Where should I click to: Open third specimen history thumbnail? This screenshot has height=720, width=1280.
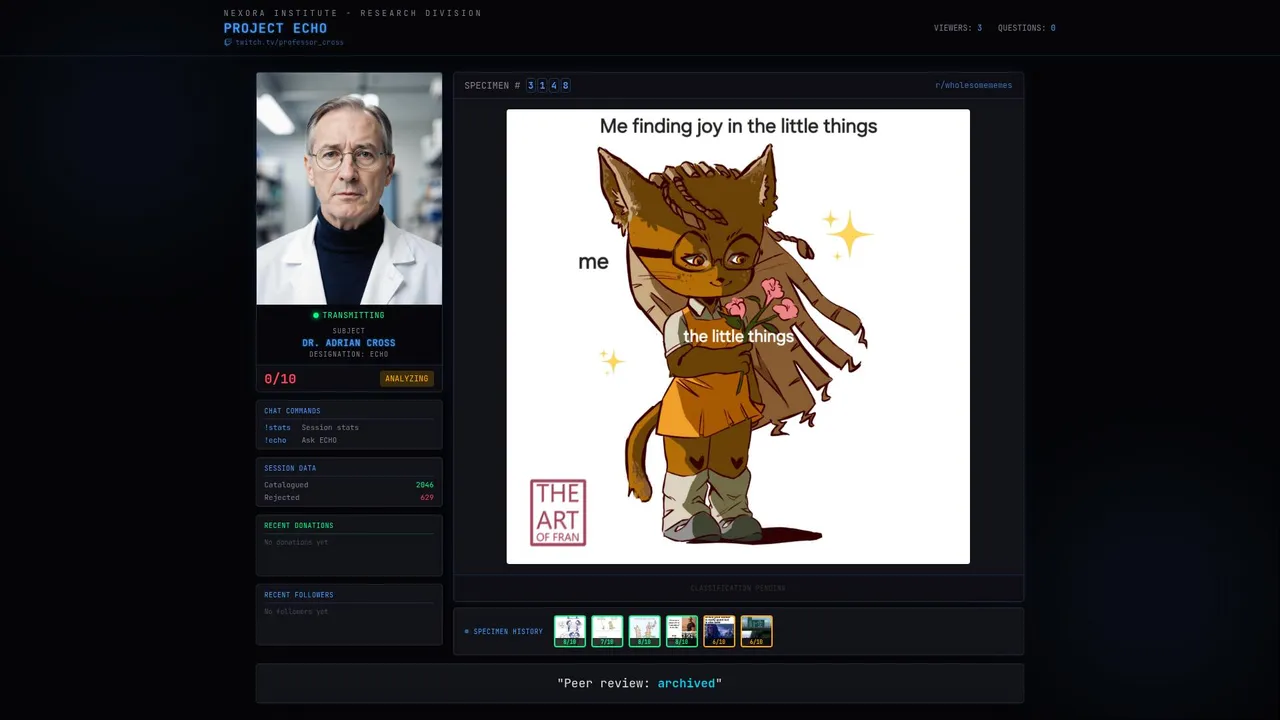(644, 631)
